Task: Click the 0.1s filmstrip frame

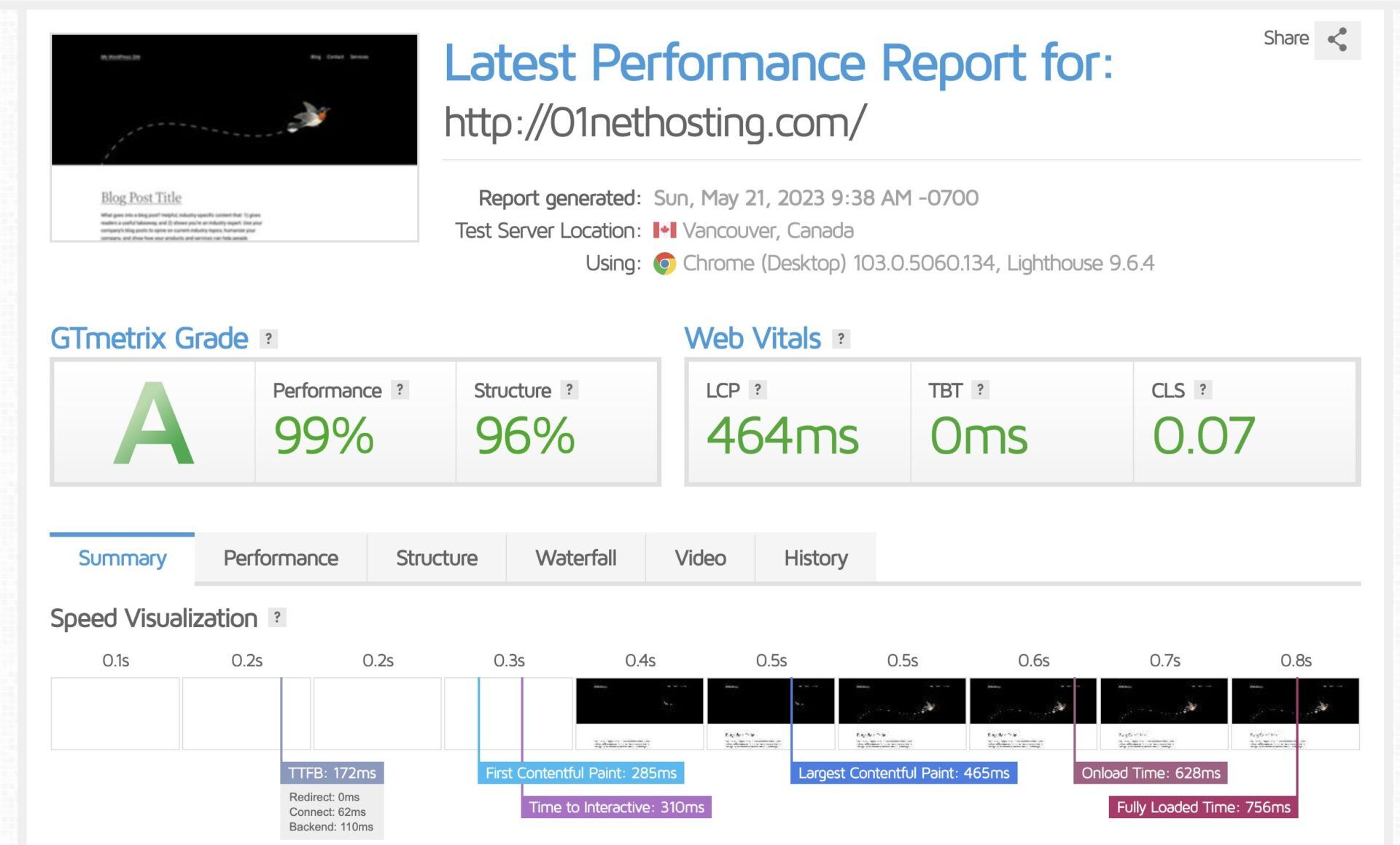Action: [115, 714]
